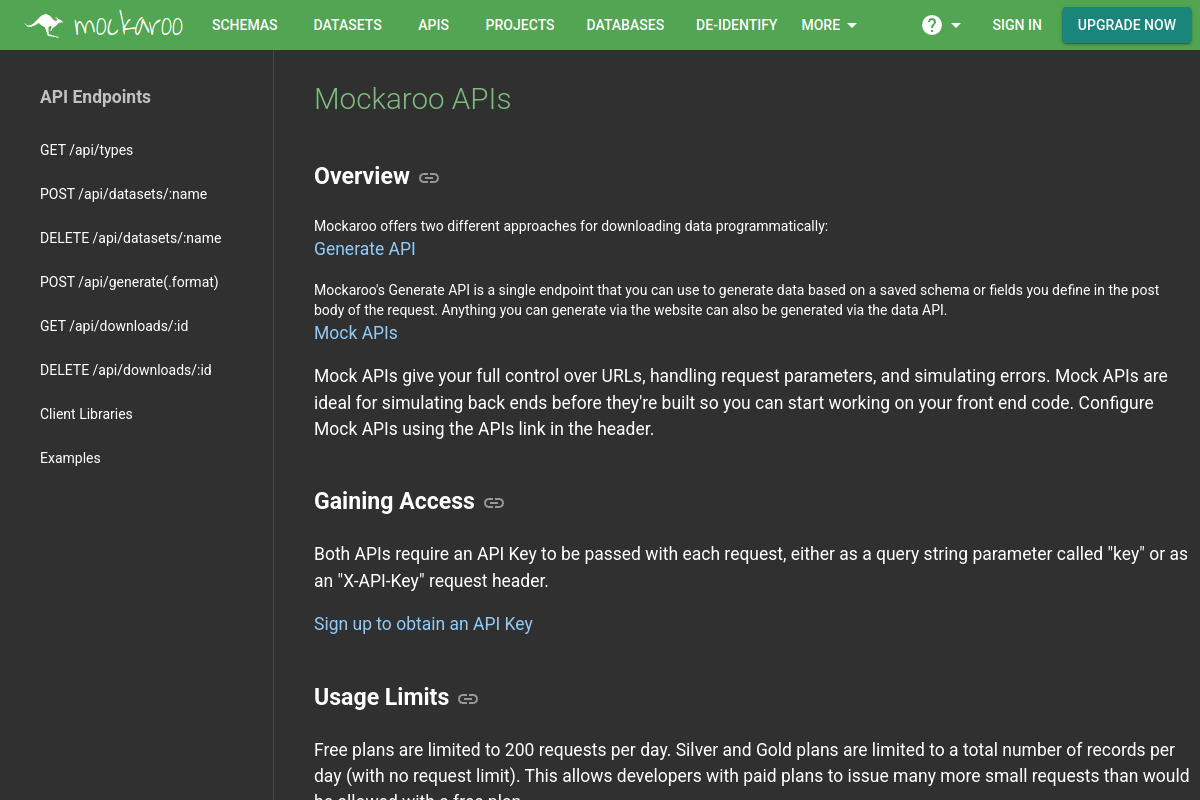Click the UPGRADE NOW button
The image size is (1200, 800).
(x=1127, y=25)
